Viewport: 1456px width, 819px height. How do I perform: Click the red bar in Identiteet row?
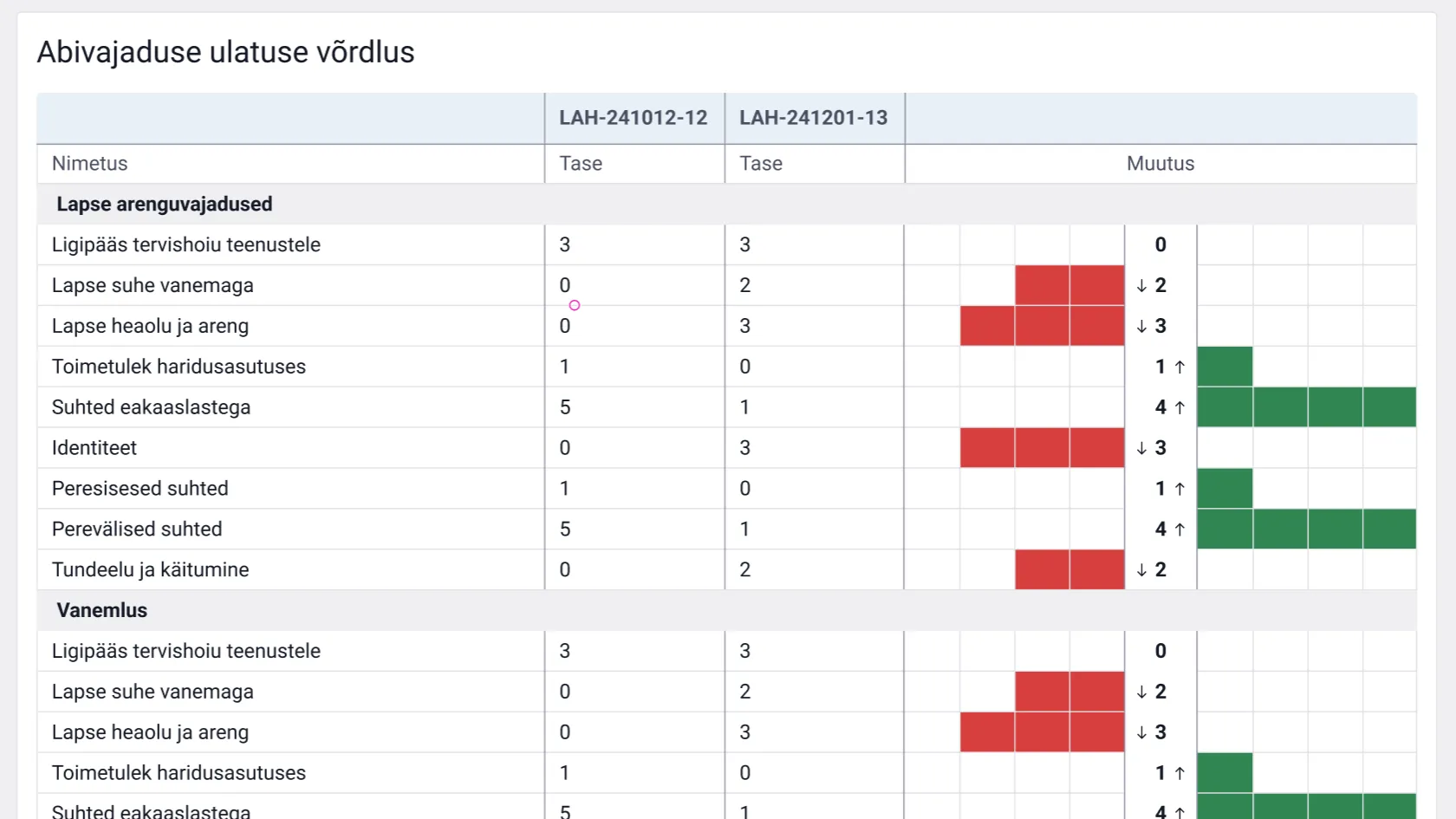(1042, 448)
